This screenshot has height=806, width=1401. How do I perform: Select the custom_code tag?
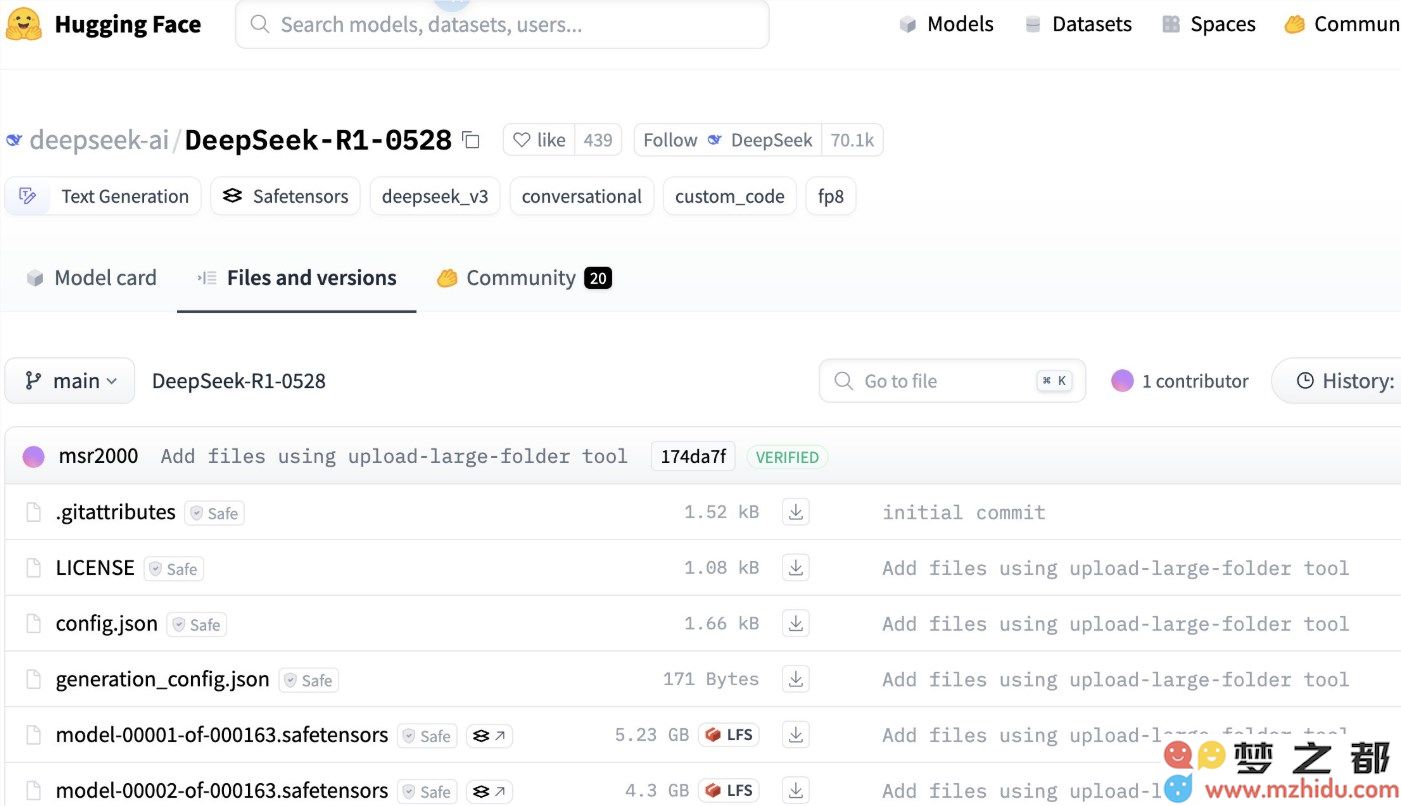[730, 196]
